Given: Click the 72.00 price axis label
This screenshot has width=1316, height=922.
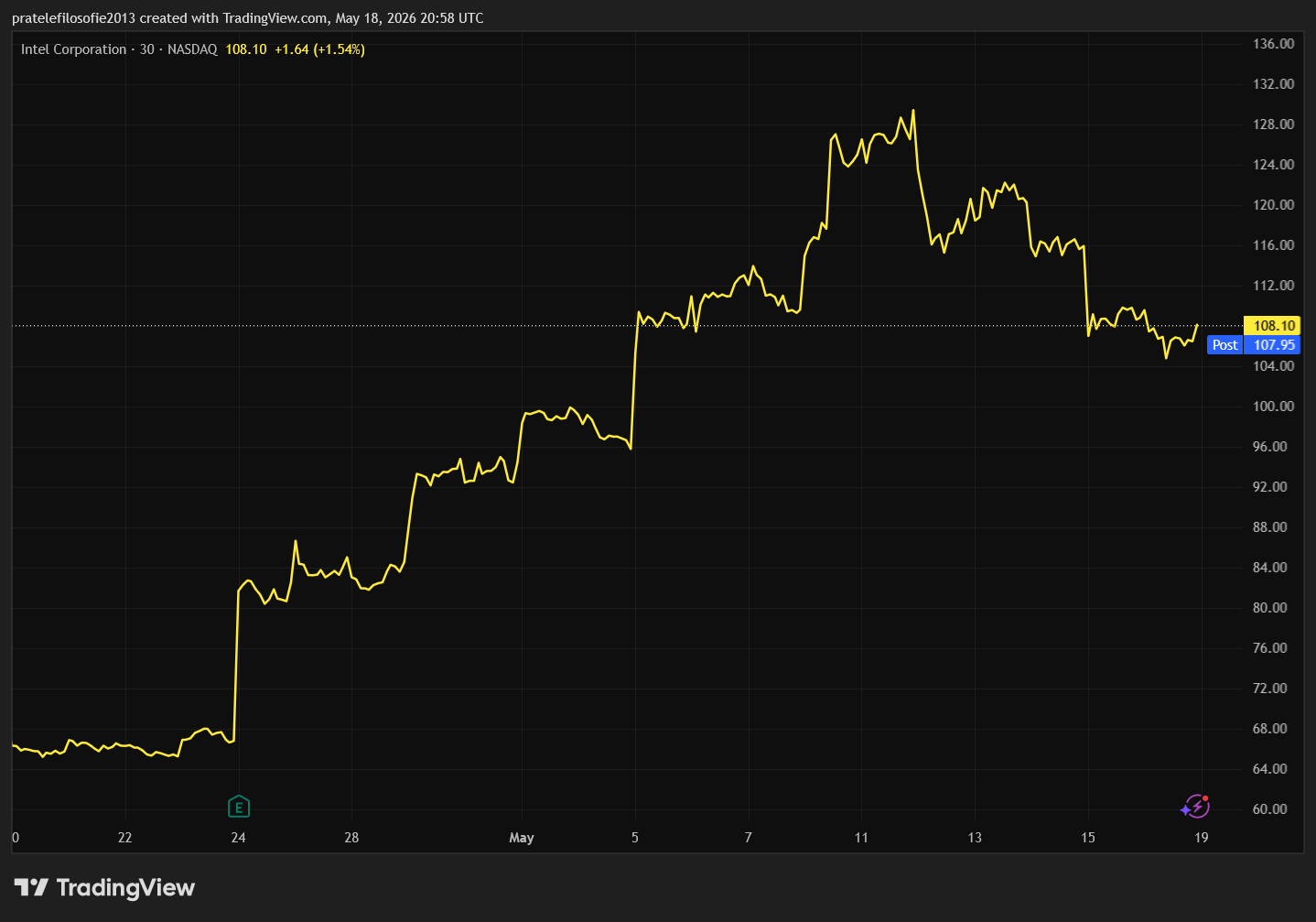Looking at the screenshot, I should coord(1269,689).
